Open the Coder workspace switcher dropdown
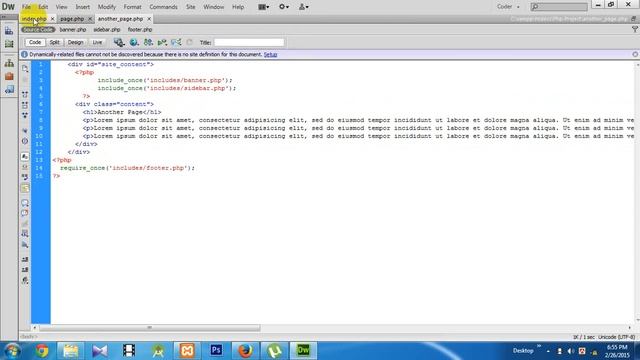640x360 pixels. 508,7
